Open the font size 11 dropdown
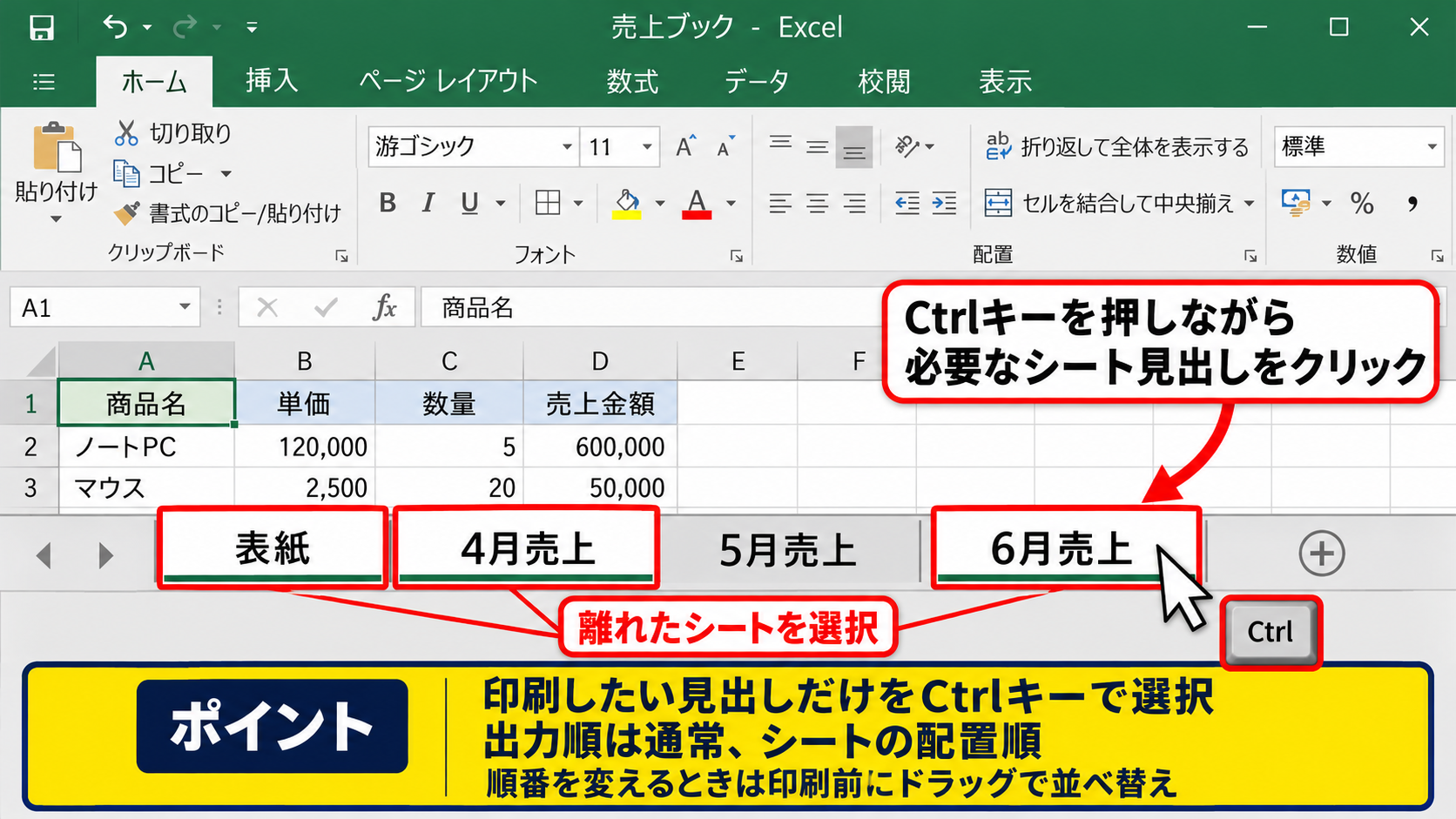 (x=647, y=146)
